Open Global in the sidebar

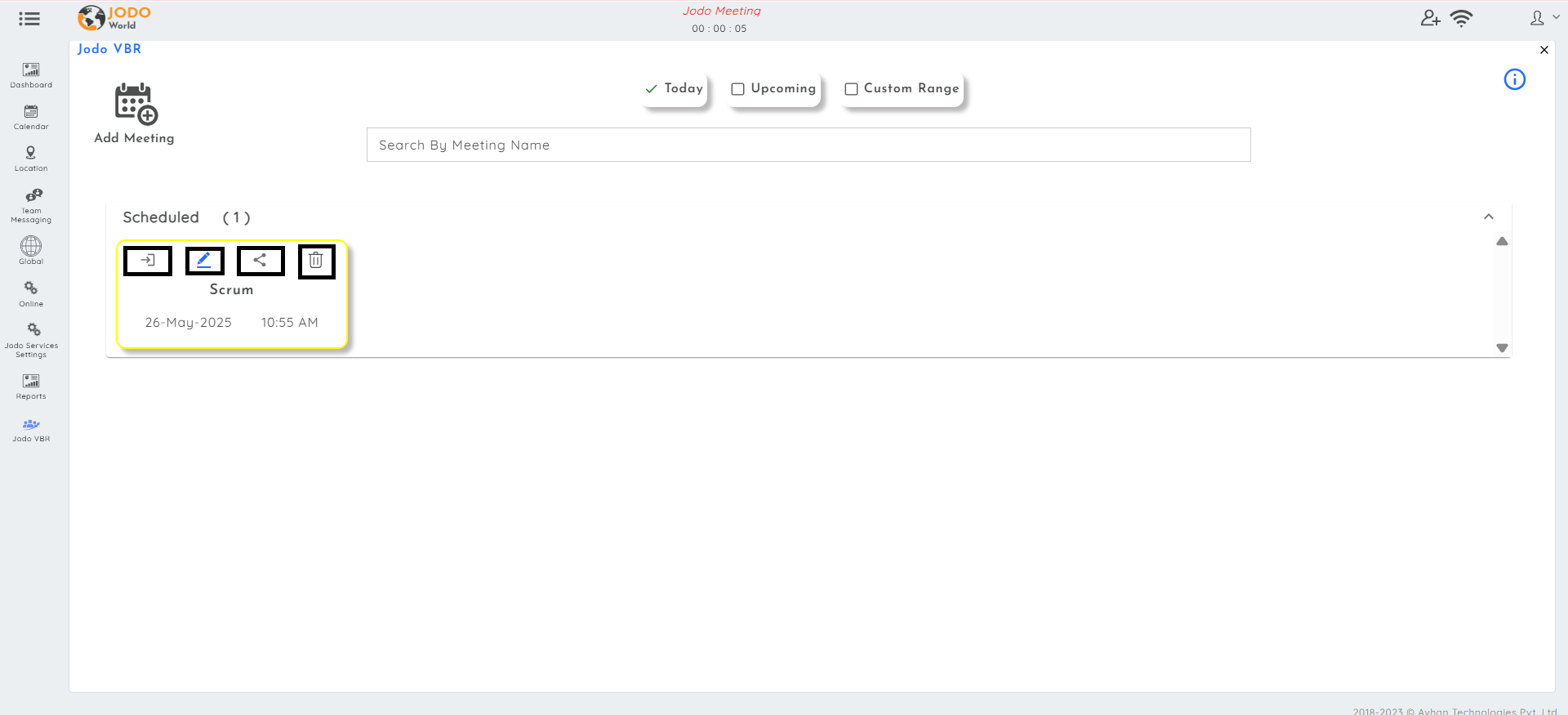(x=31, y=251)
